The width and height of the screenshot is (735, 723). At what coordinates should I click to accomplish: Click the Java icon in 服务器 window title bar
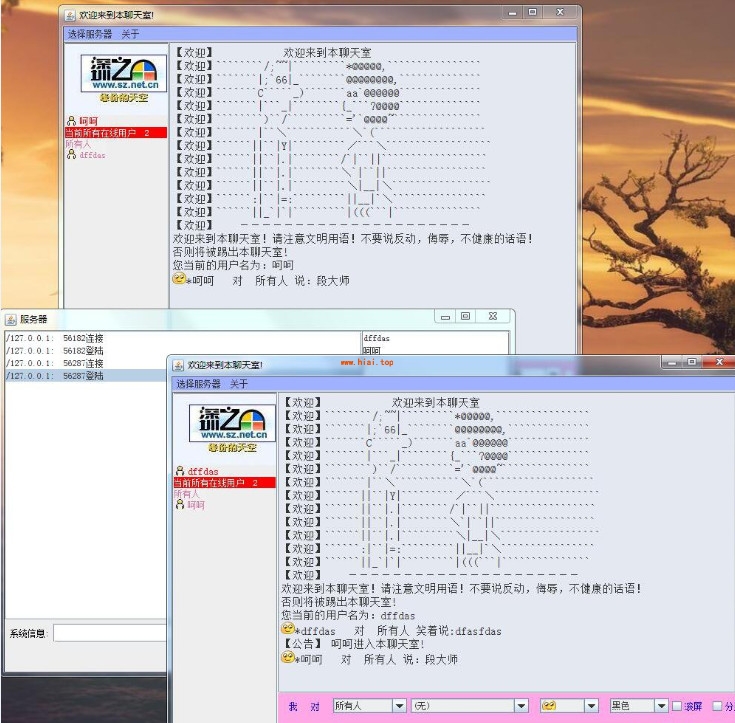[10, 320]
